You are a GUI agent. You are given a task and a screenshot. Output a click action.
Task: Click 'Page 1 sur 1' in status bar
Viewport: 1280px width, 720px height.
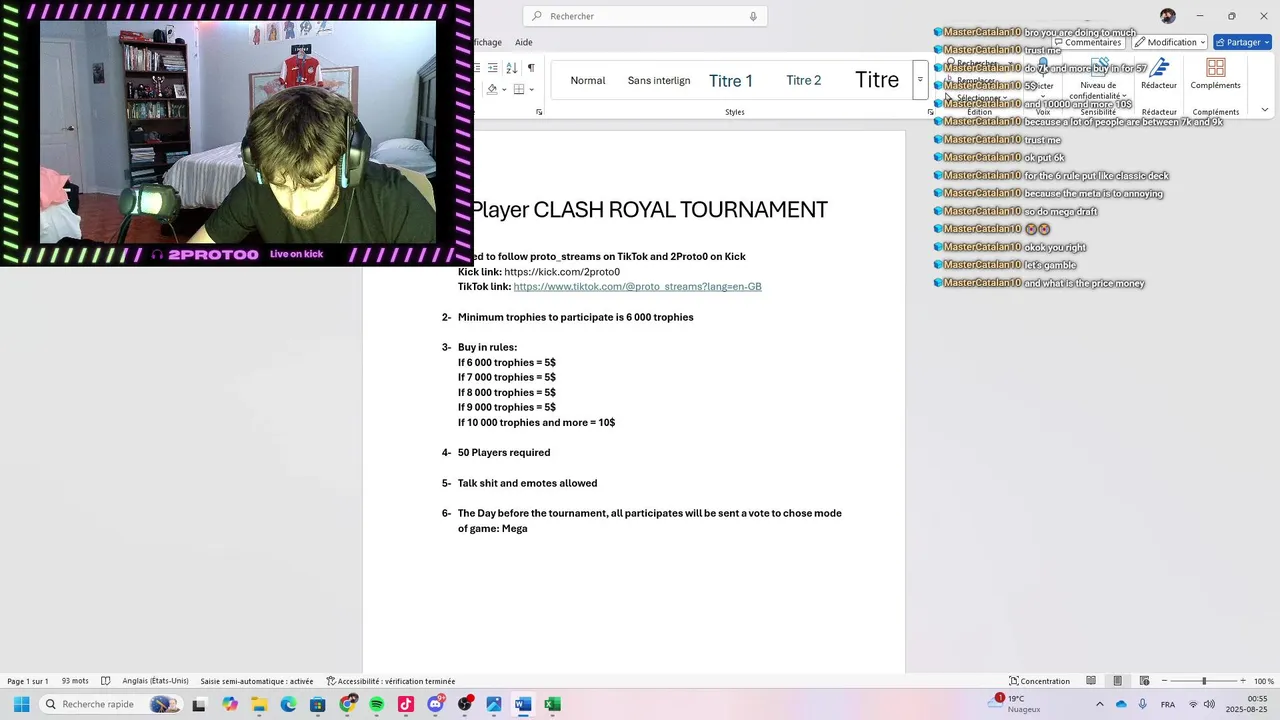pos(28,681)
